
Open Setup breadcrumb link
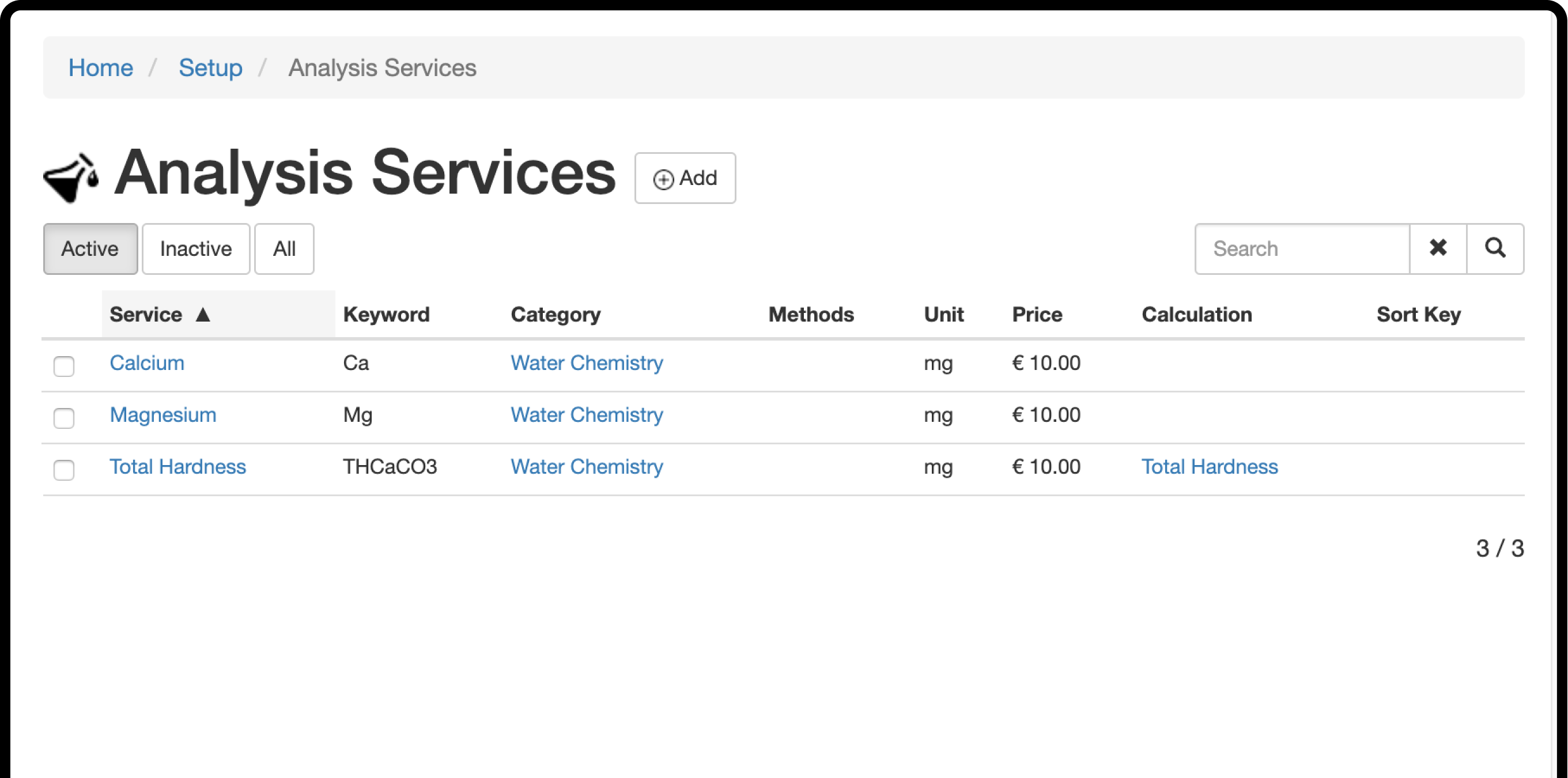[x=210, y=67]
